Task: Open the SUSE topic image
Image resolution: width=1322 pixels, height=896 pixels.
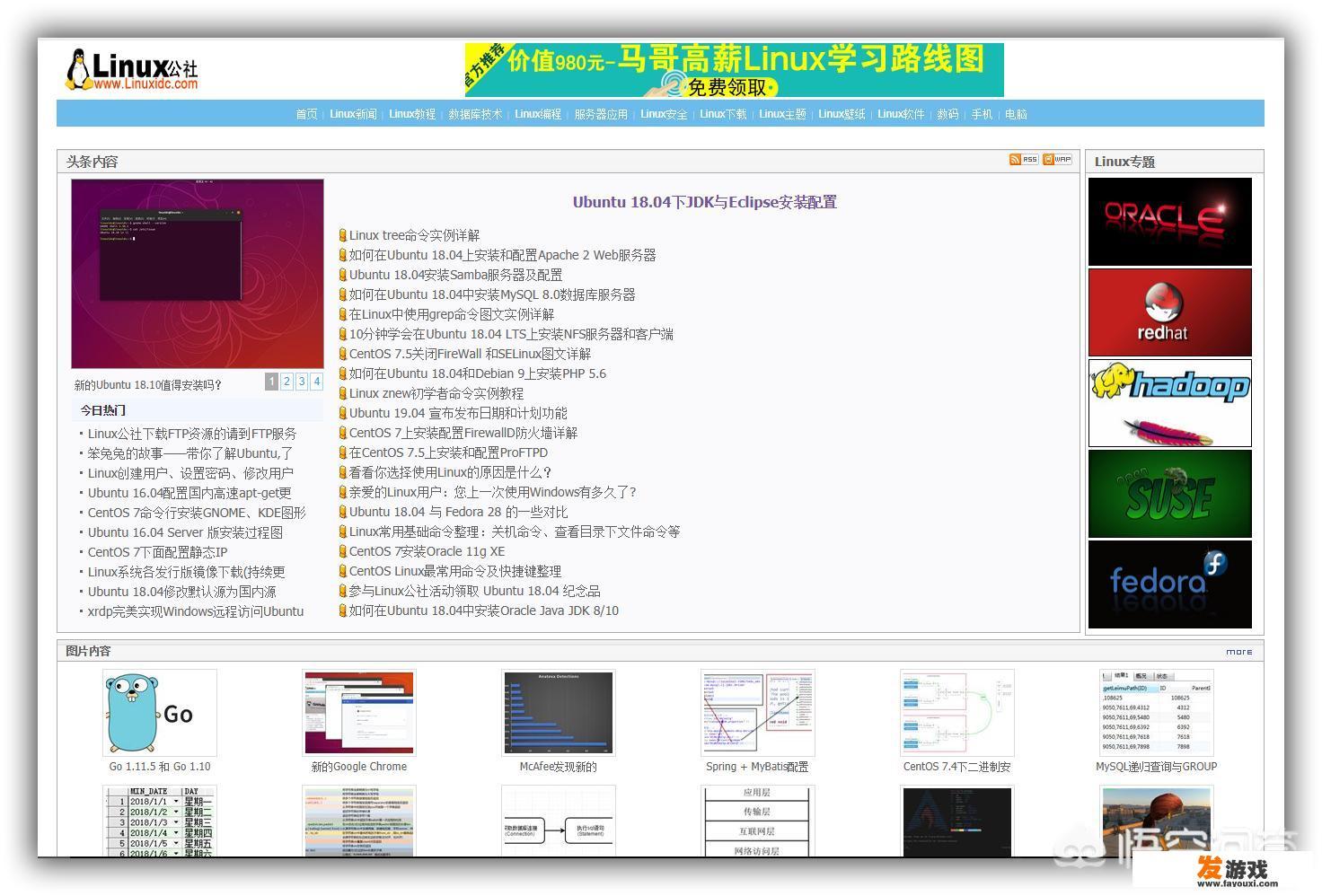Action: coord(1169,494)
